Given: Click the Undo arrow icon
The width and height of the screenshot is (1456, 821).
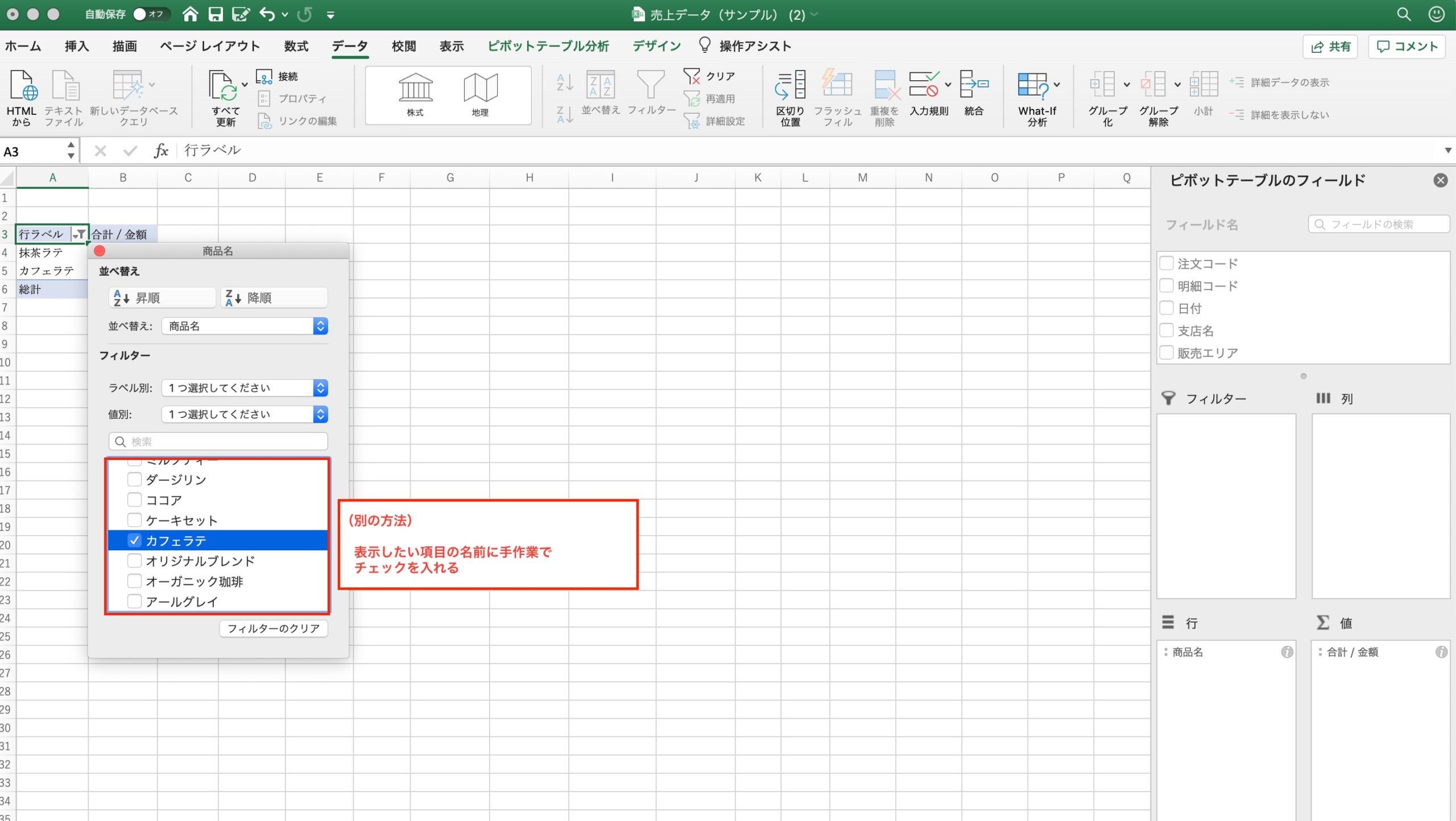Looking at the screenshot, I should [x=267, y=14].
